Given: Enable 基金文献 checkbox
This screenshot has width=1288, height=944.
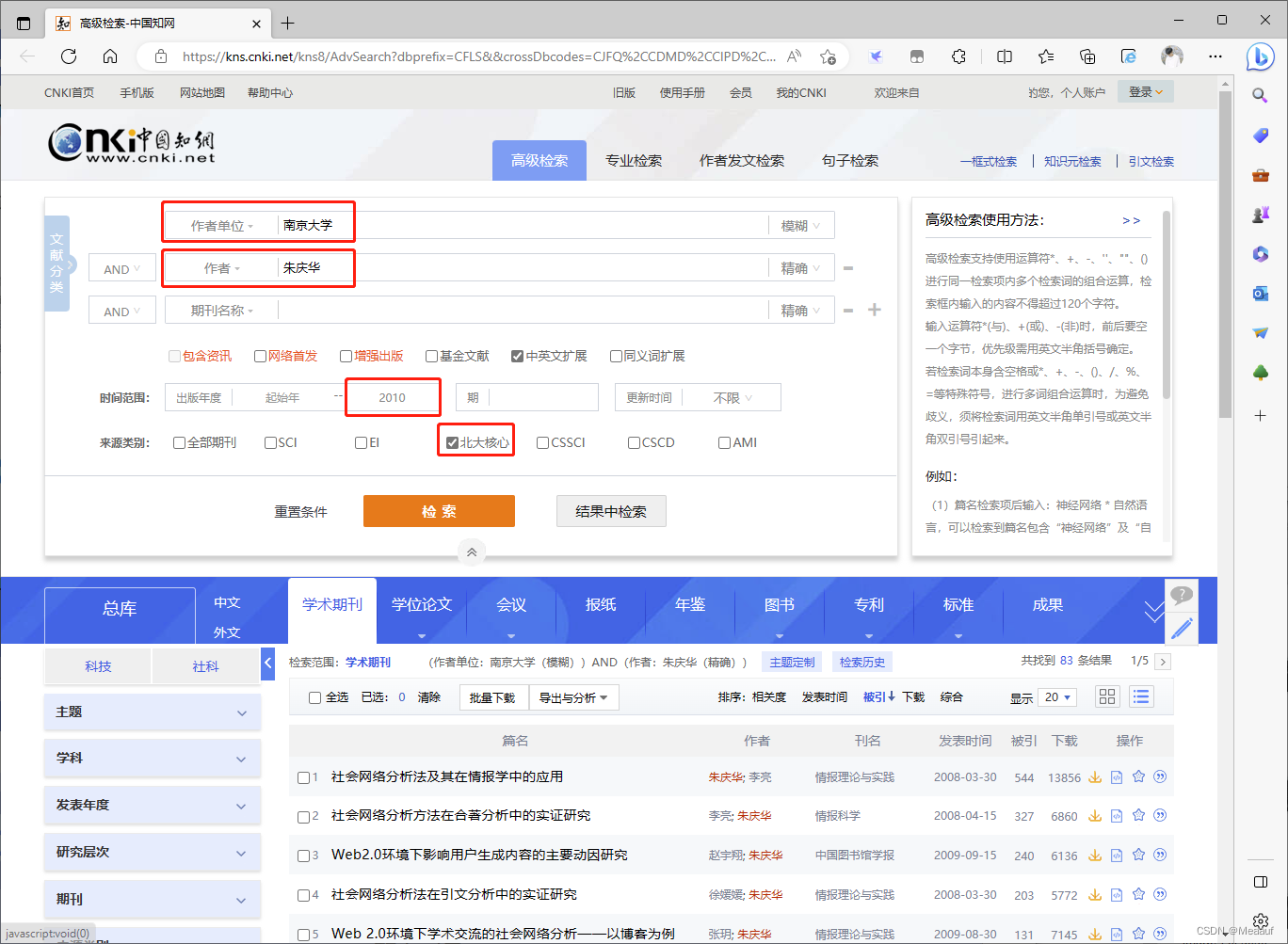Looking at the screenshot, I should point(432,356).
